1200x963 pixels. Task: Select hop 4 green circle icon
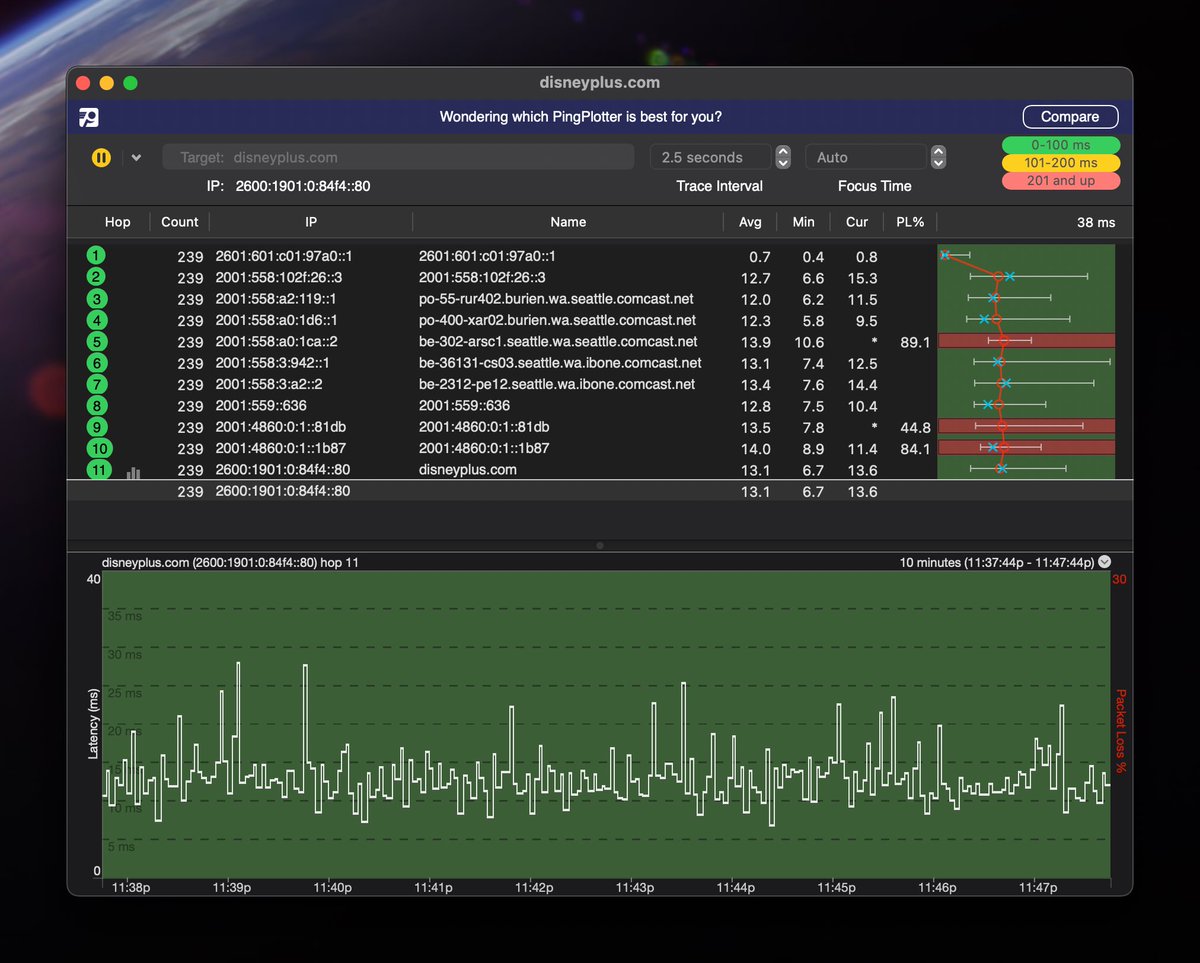[96, 320]
